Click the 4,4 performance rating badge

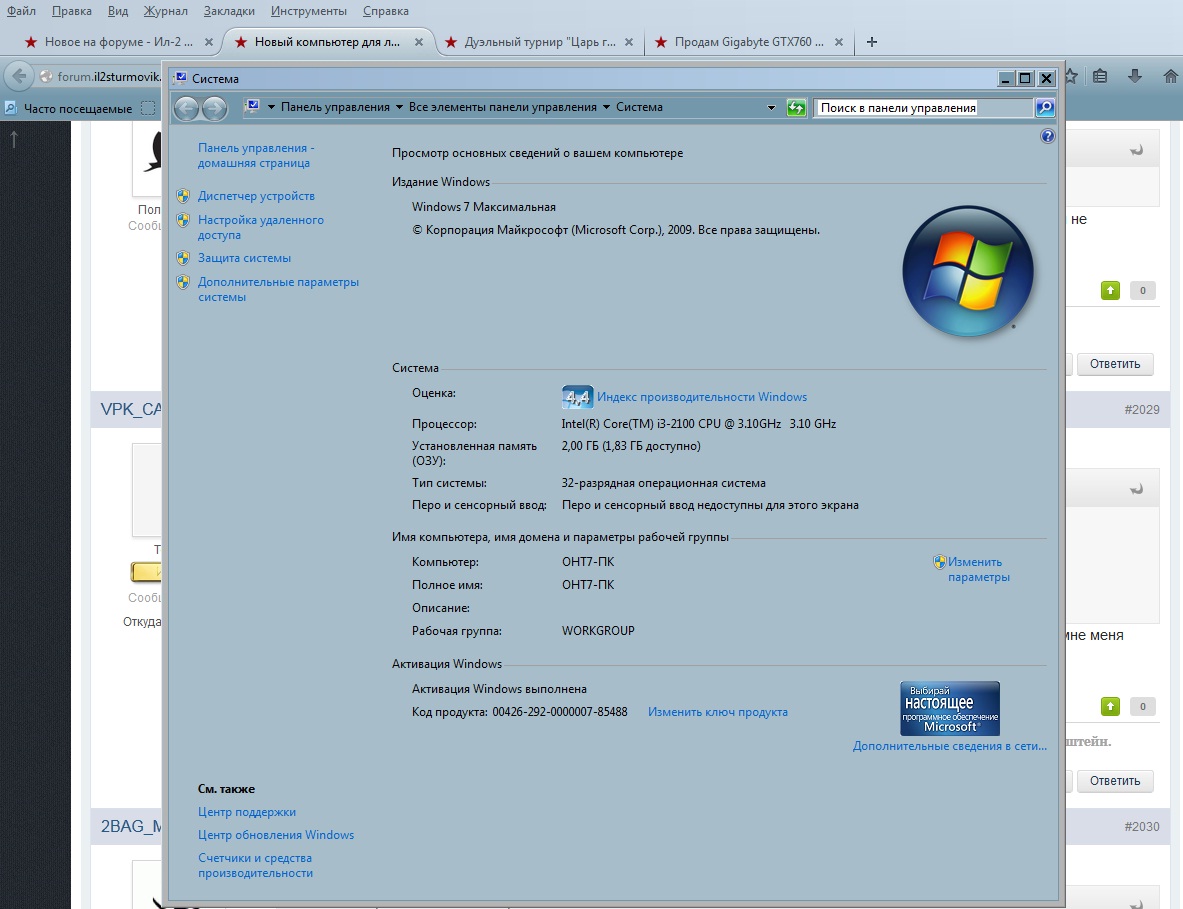click(x=577, y=397)
